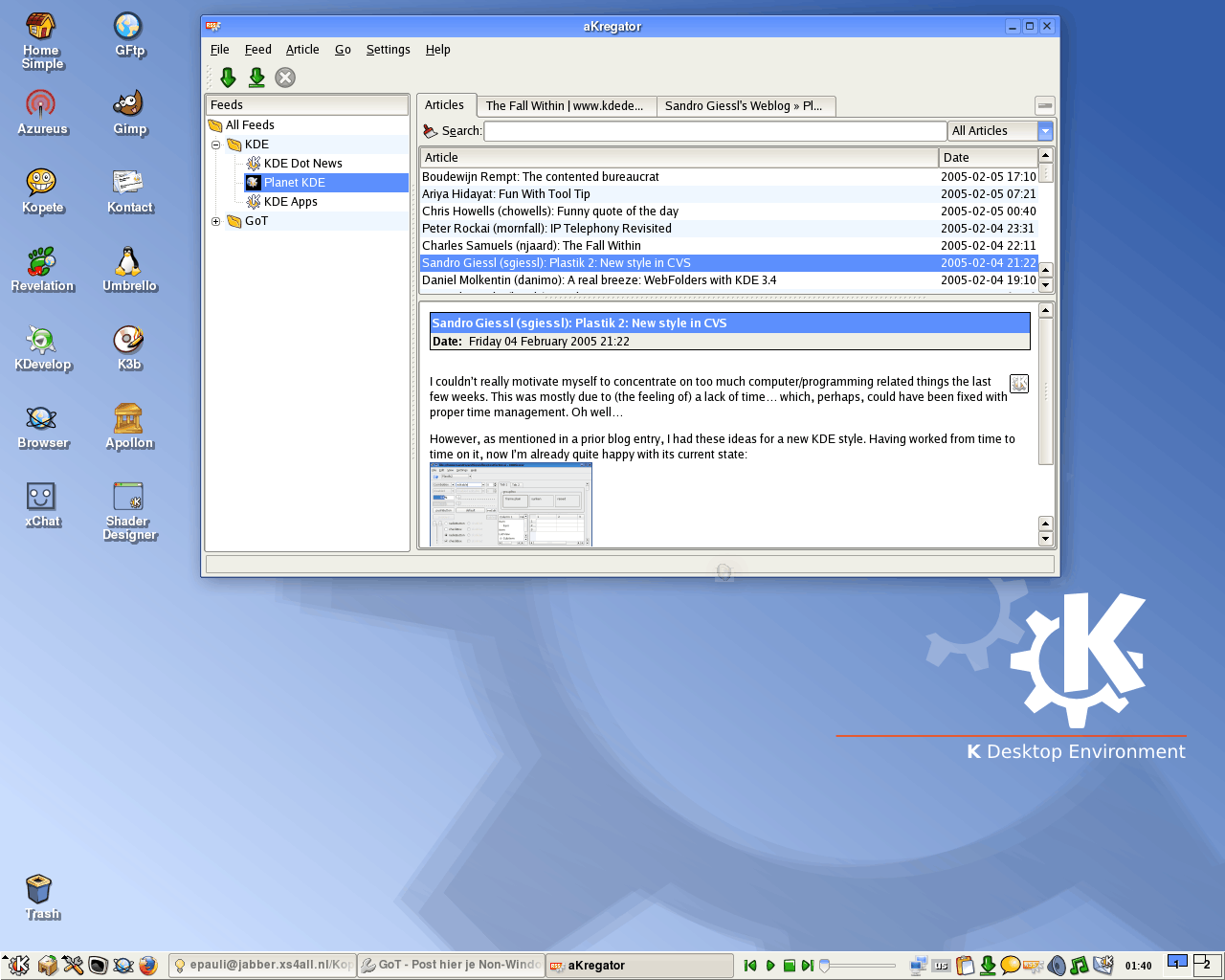1225x980 pixels.
Task: Click the Klipper clipboard tray icon
Action: [x=965, y=966]
